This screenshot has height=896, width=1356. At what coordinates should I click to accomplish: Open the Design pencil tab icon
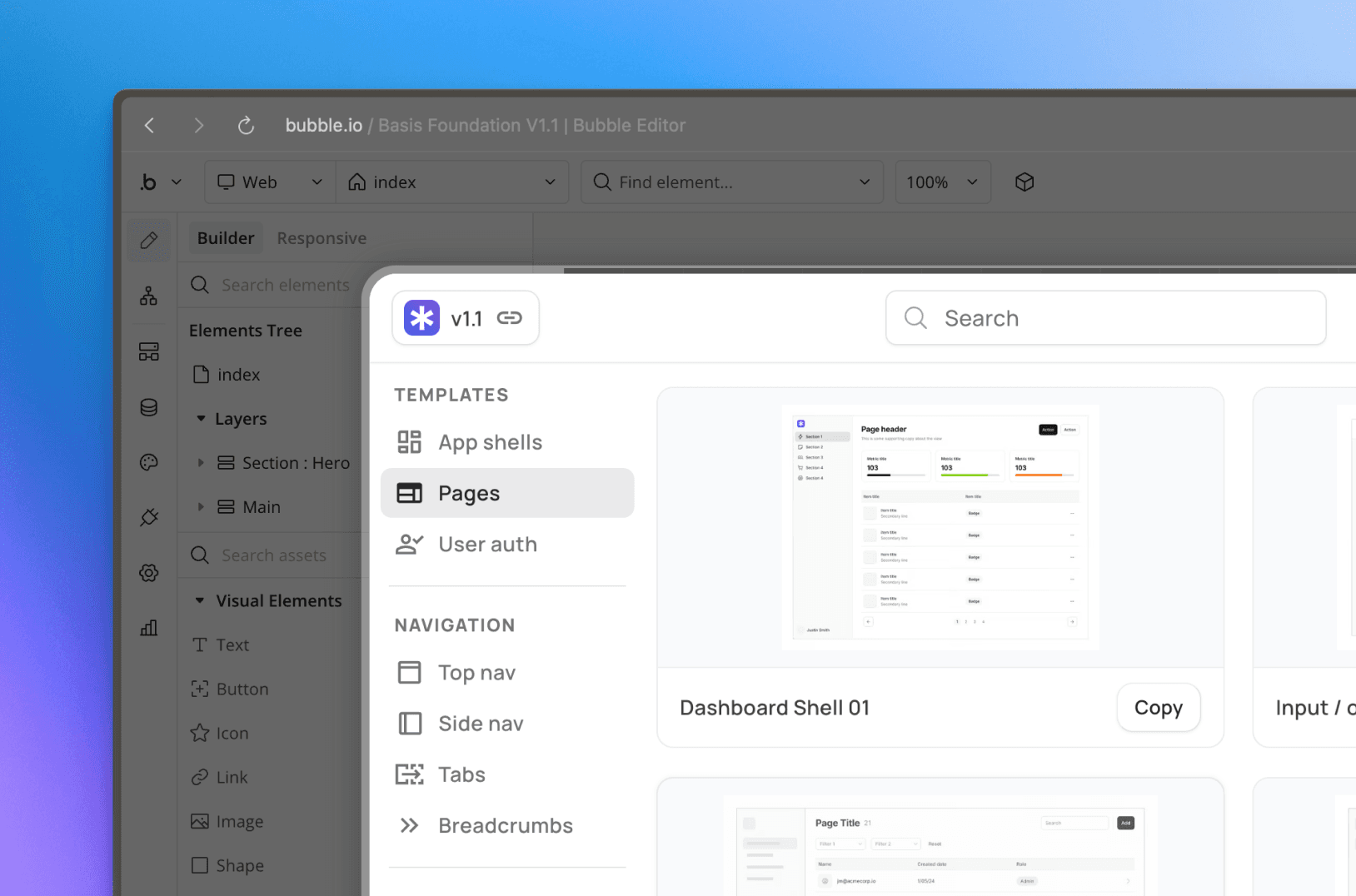point(149,241)
